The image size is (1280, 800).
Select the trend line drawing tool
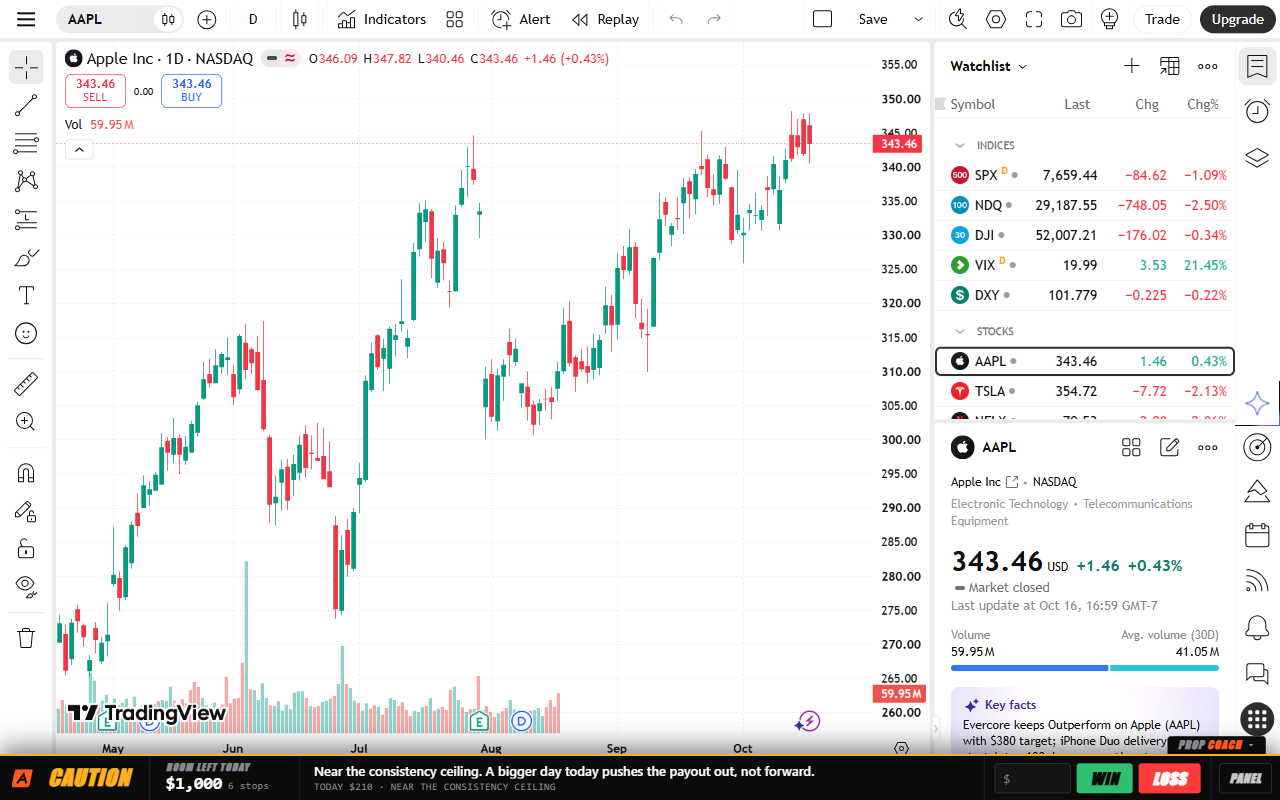pyautogui.click(x=26, y=105)
